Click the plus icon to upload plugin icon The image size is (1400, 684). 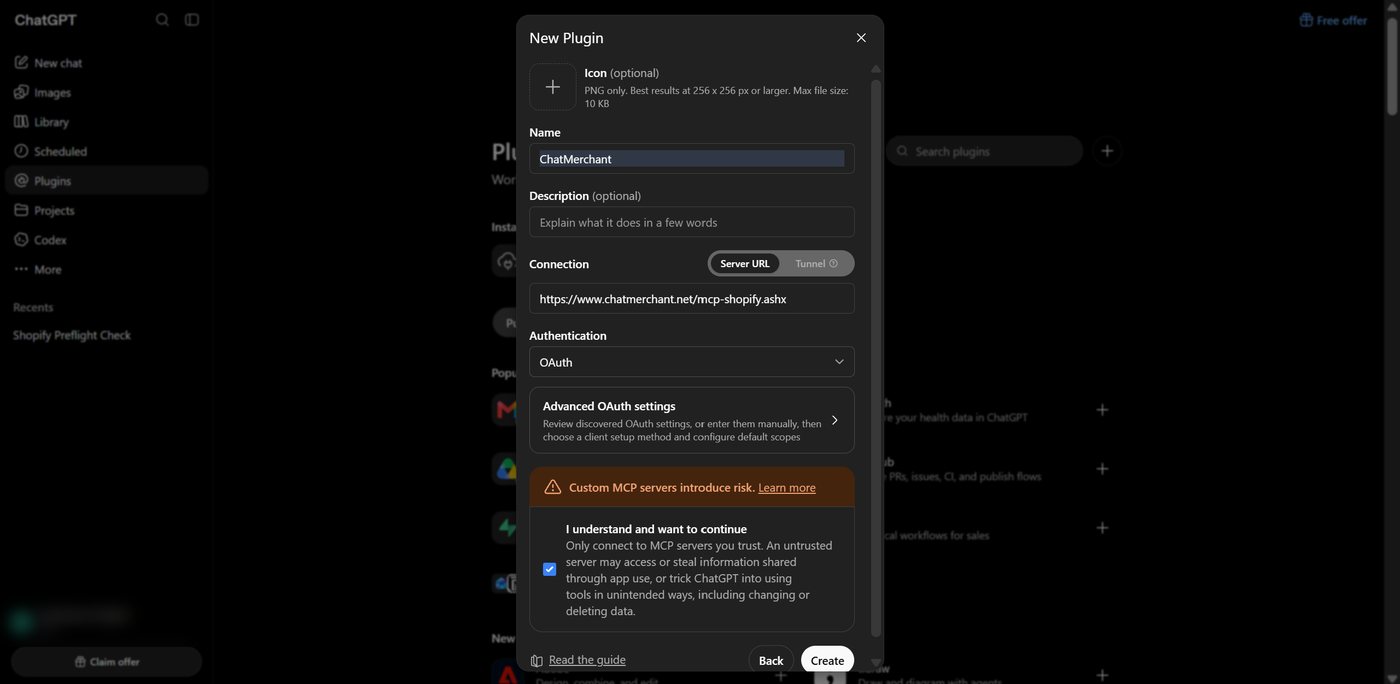pos(552,87)
